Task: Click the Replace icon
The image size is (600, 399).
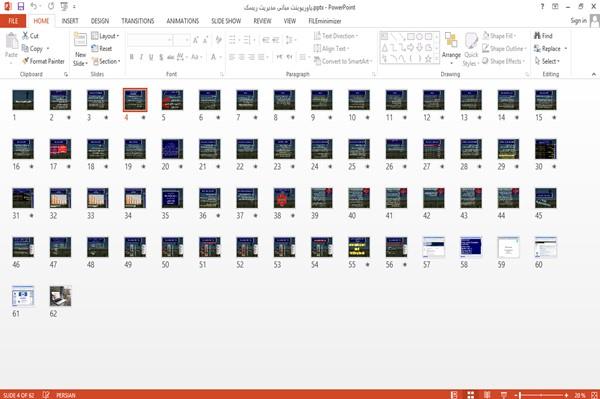Action: 537,48
